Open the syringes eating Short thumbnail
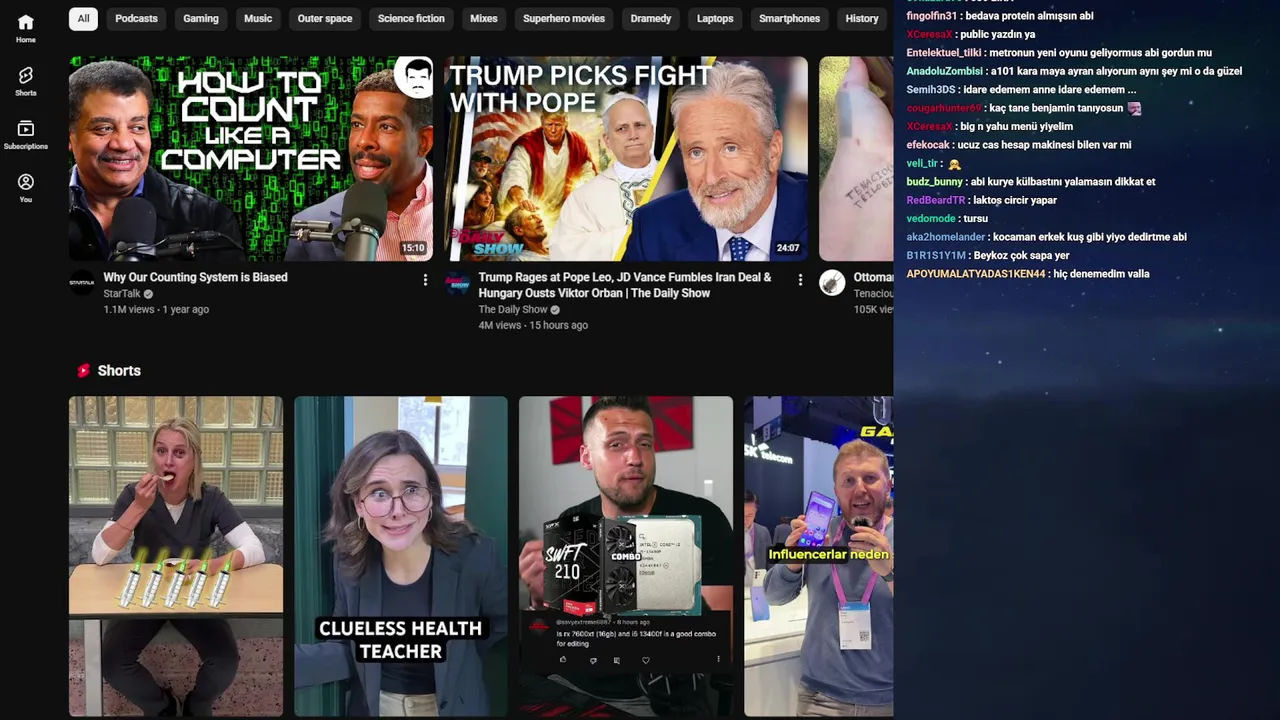1280x720 pixels. coord(176,556)
